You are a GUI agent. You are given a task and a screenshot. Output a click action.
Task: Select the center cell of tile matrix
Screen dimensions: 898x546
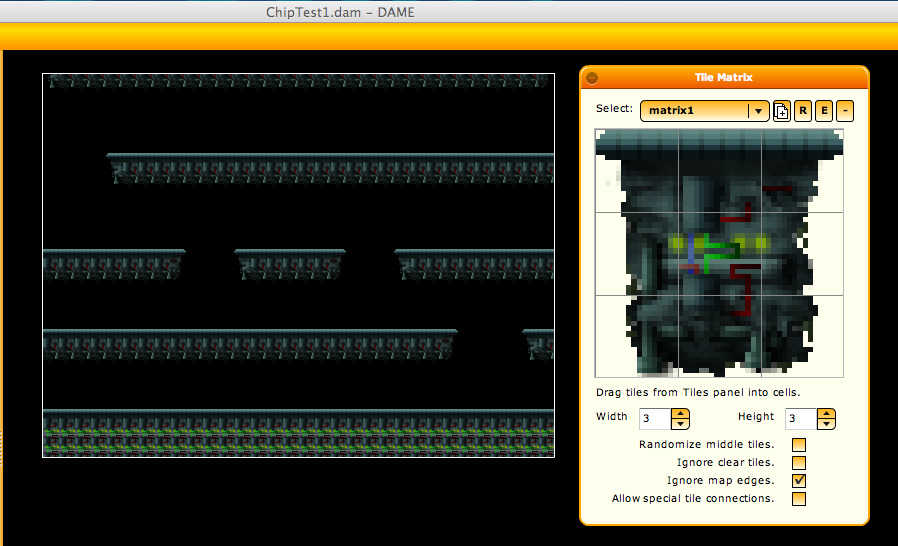pyautogui.click(x=719, y=254)
